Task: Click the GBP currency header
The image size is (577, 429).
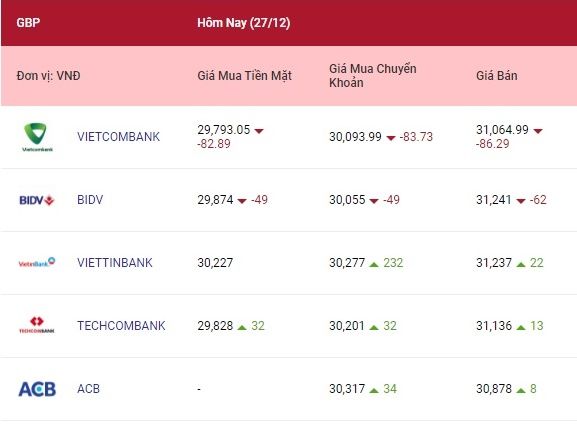Action: pyautogui.click(x=28, y=23)
